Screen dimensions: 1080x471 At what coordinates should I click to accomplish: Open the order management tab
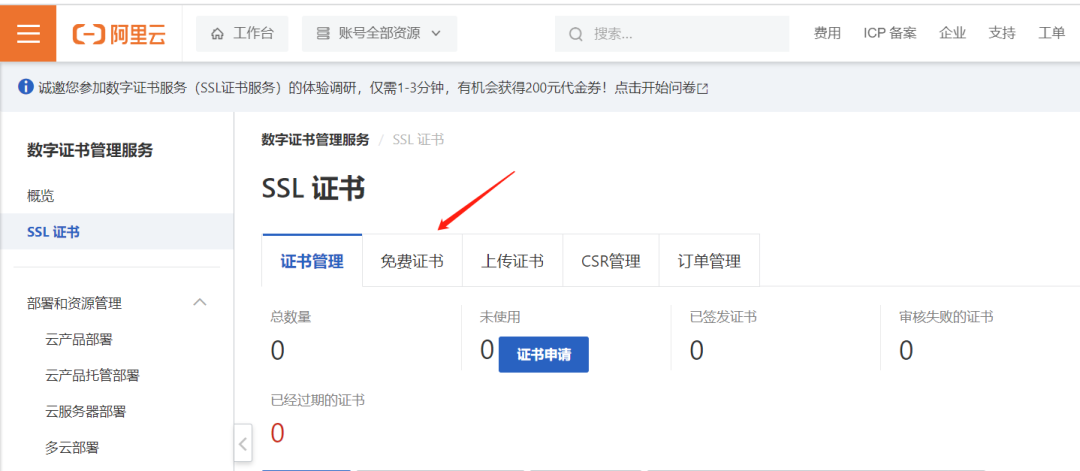(709, 261)
